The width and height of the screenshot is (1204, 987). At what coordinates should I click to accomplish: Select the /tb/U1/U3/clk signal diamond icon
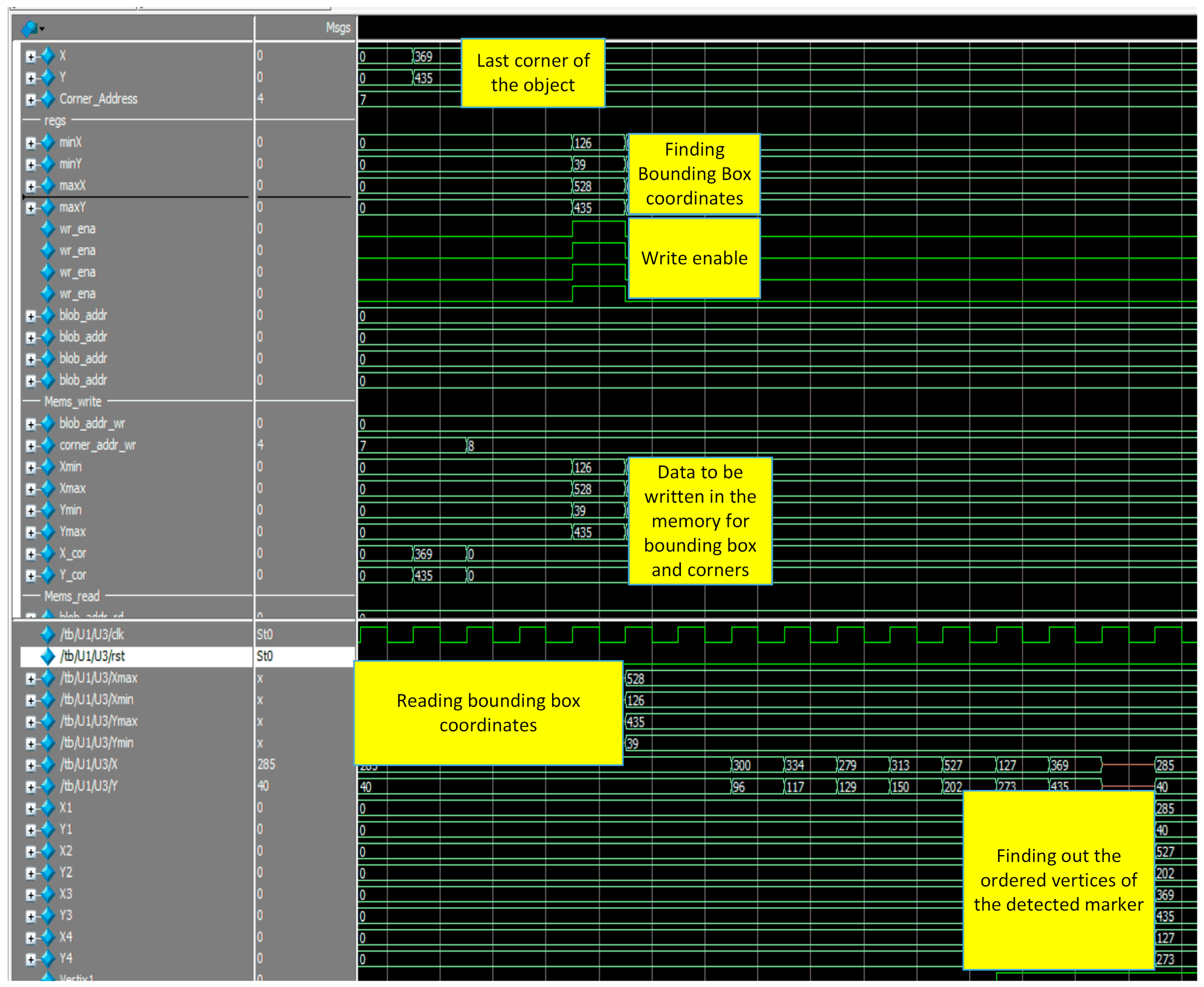tap(48, 634)
